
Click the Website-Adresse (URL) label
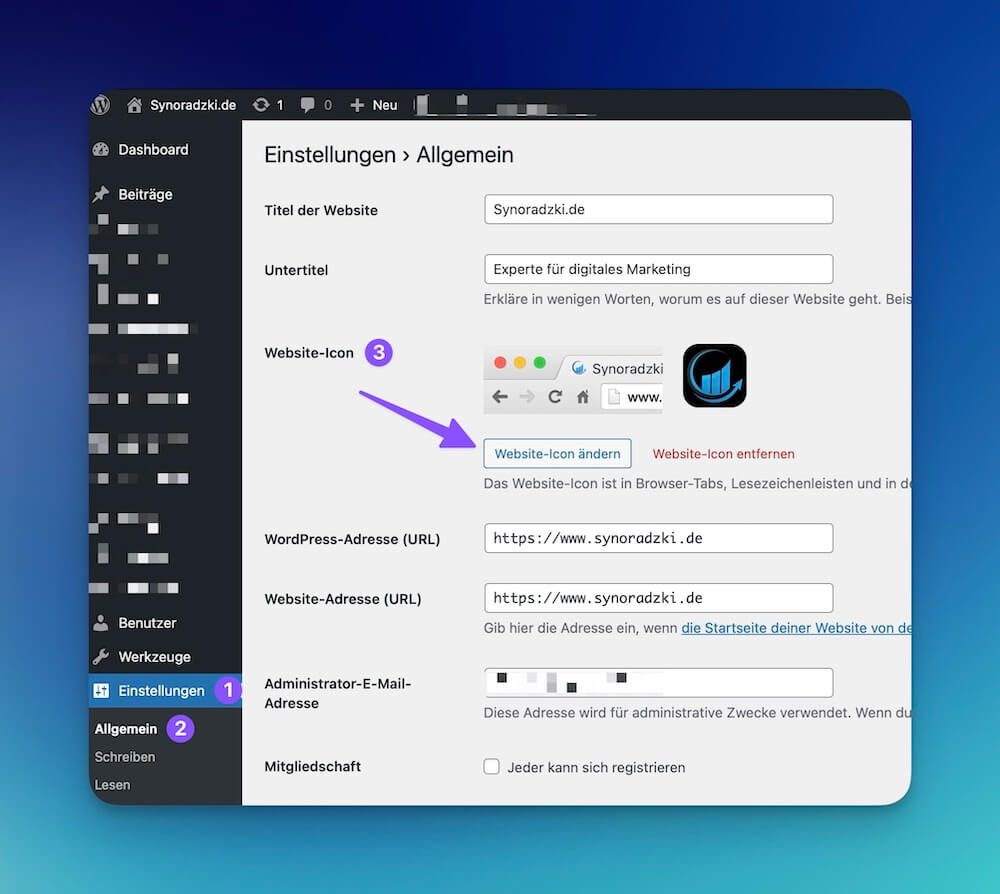pos(342,599)
